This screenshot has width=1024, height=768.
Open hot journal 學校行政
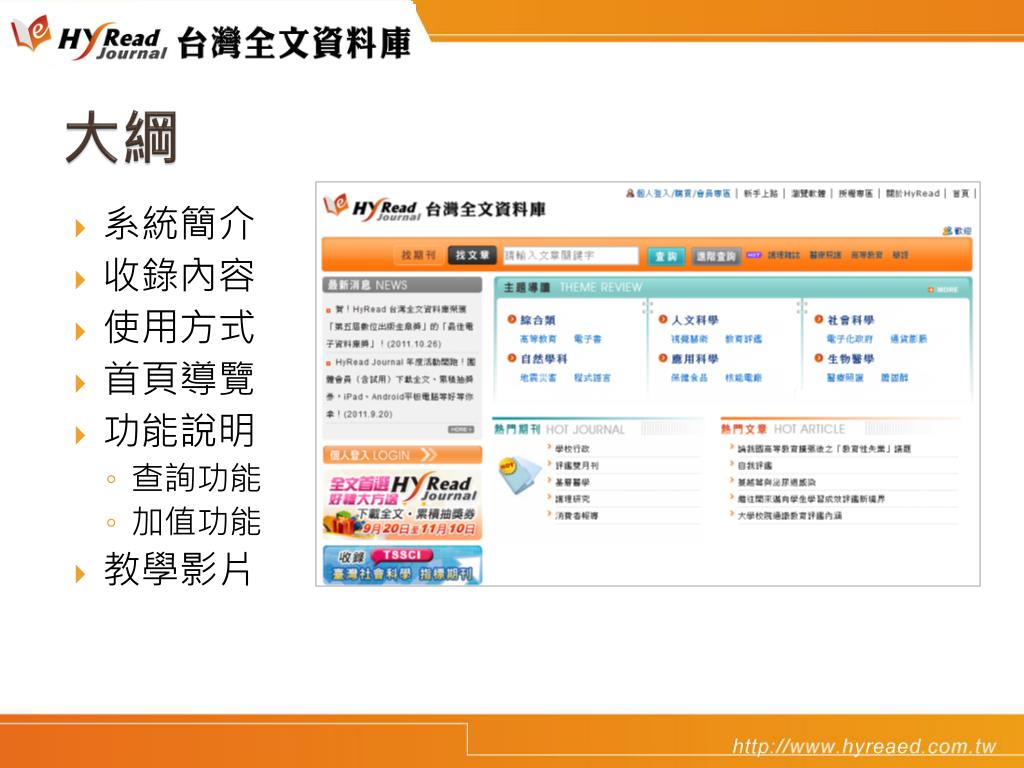pos(572,449)
